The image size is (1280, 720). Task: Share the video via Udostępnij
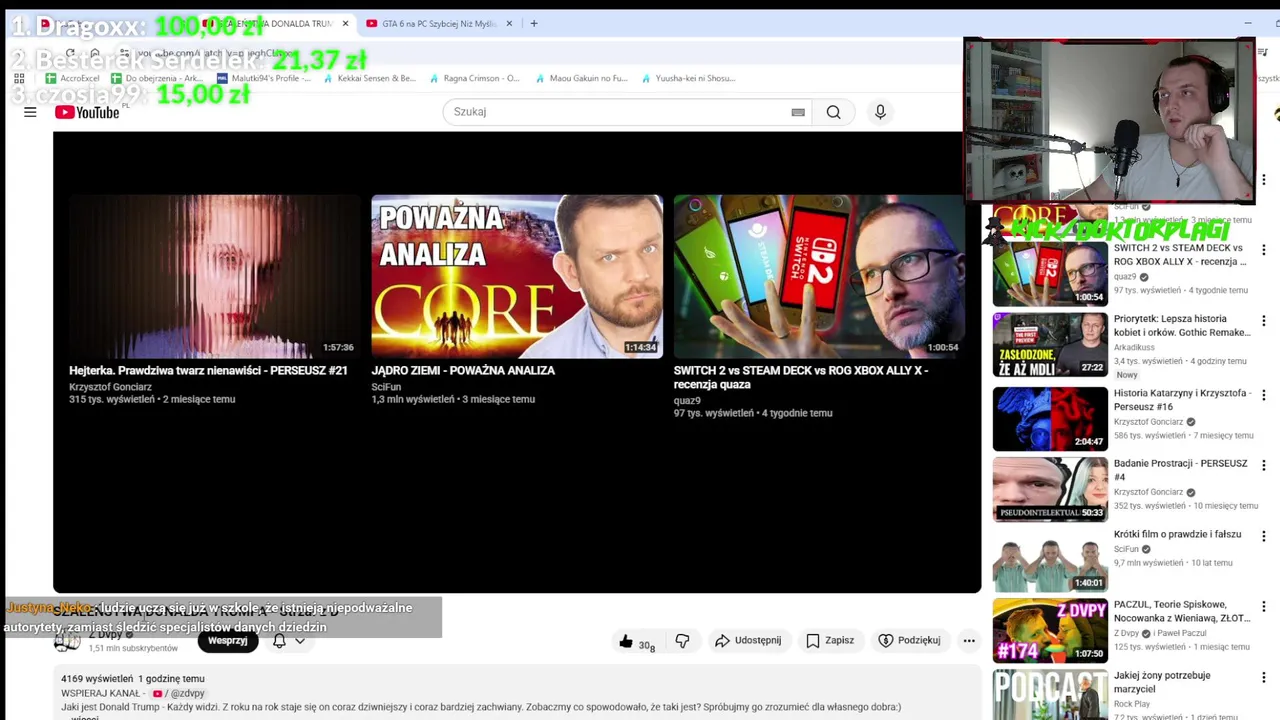pos(748,640)
